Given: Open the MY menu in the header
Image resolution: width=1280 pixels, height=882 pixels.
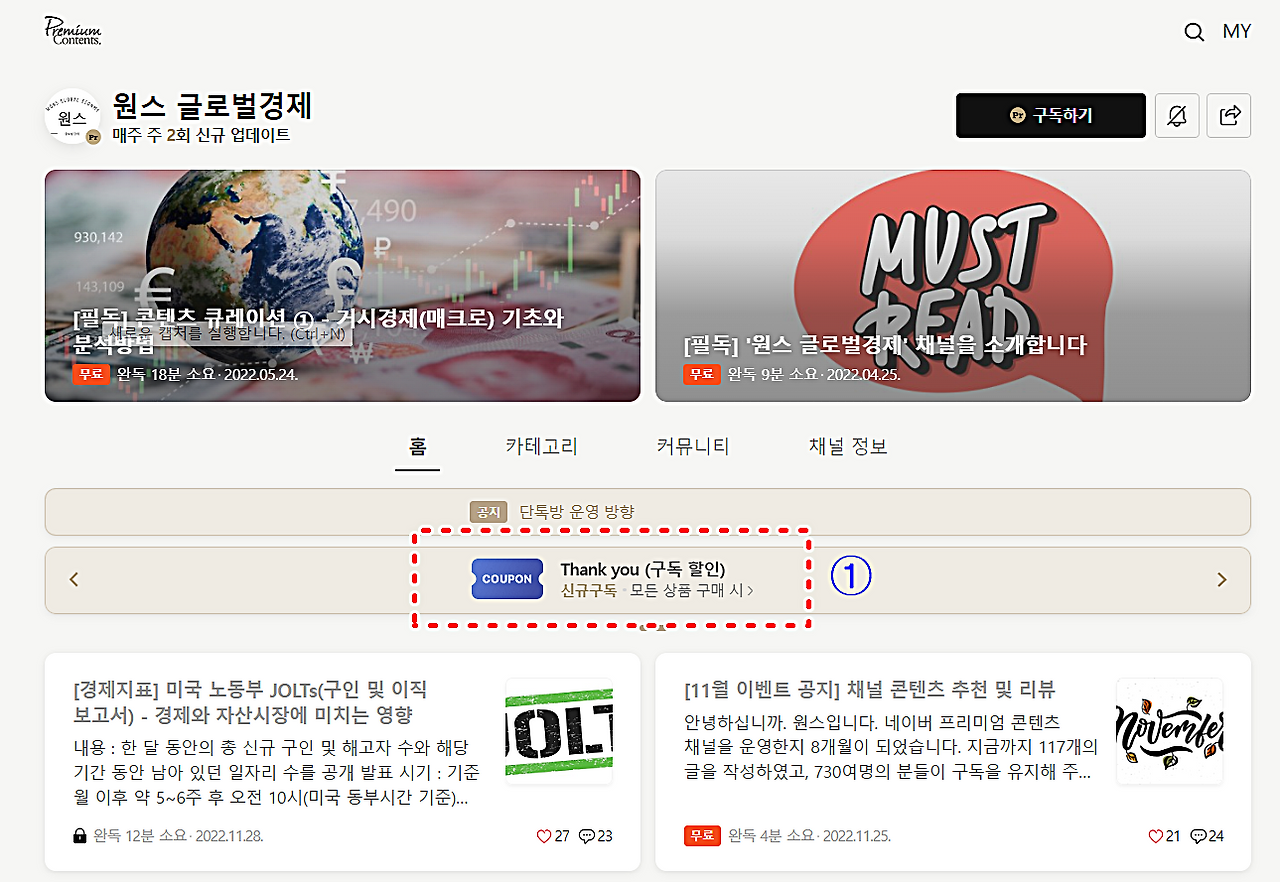Looking at the screenshot, I should tap(1237, 31).
